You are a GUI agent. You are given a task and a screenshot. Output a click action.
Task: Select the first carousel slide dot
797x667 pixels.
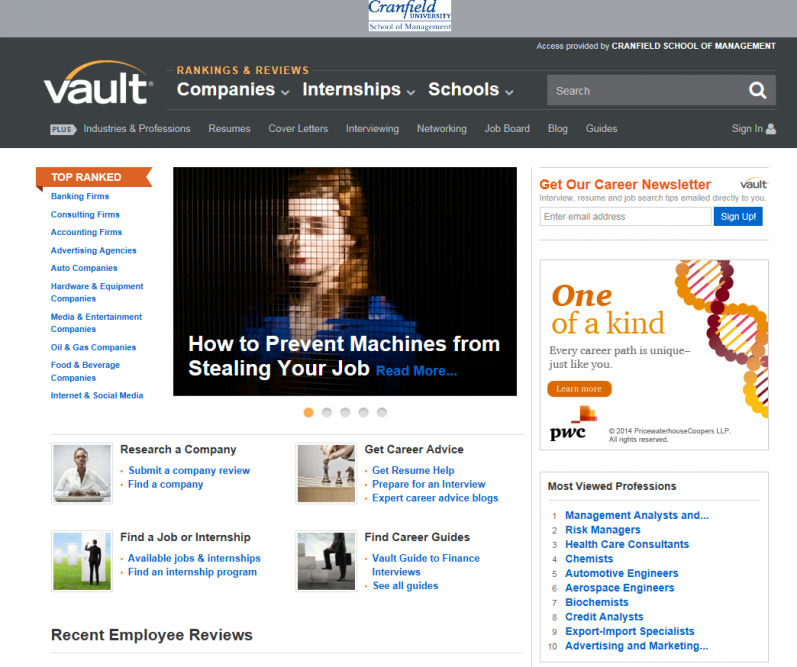(x=309, y=412)
